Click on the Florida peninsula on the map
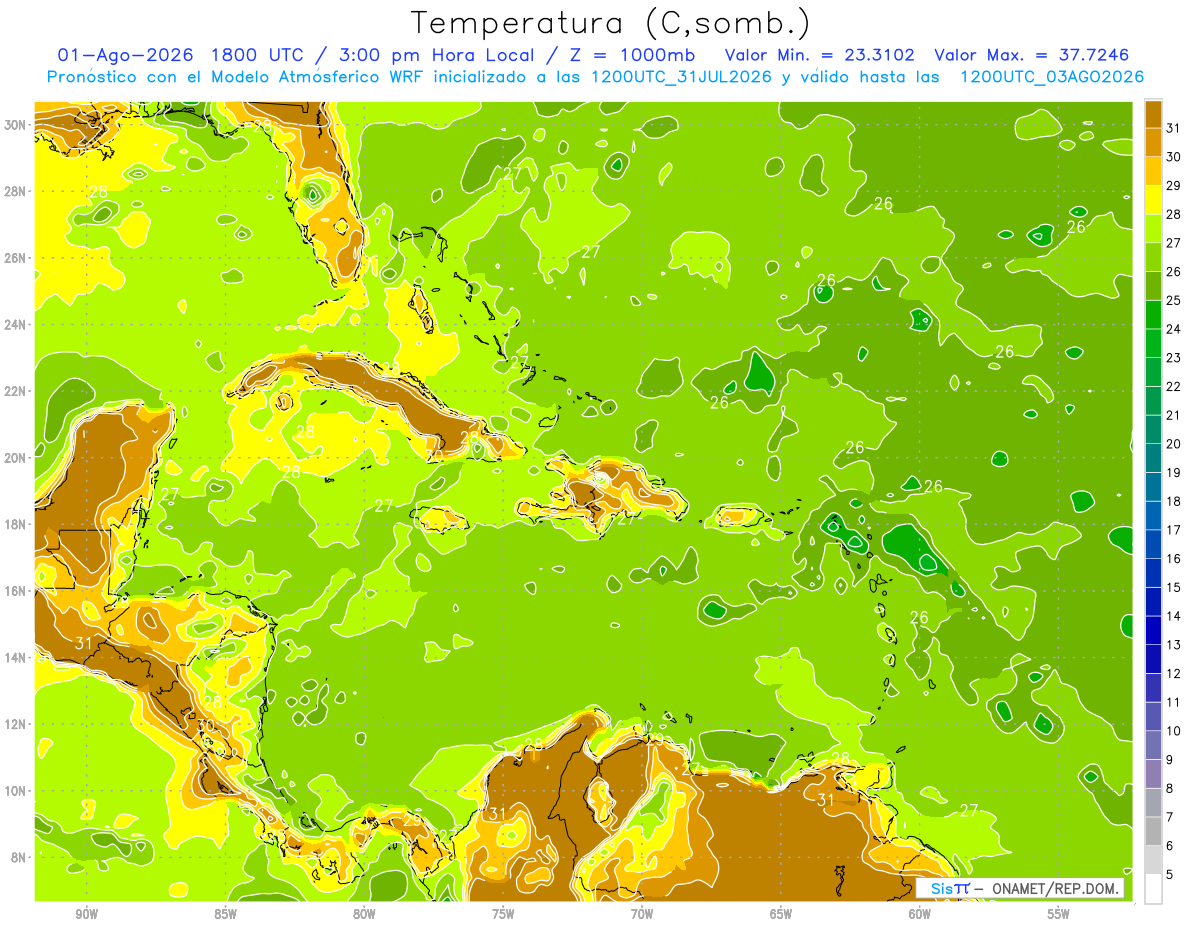Image resolution: width=1200 pixels, height=927 pixels. [330, 210]
